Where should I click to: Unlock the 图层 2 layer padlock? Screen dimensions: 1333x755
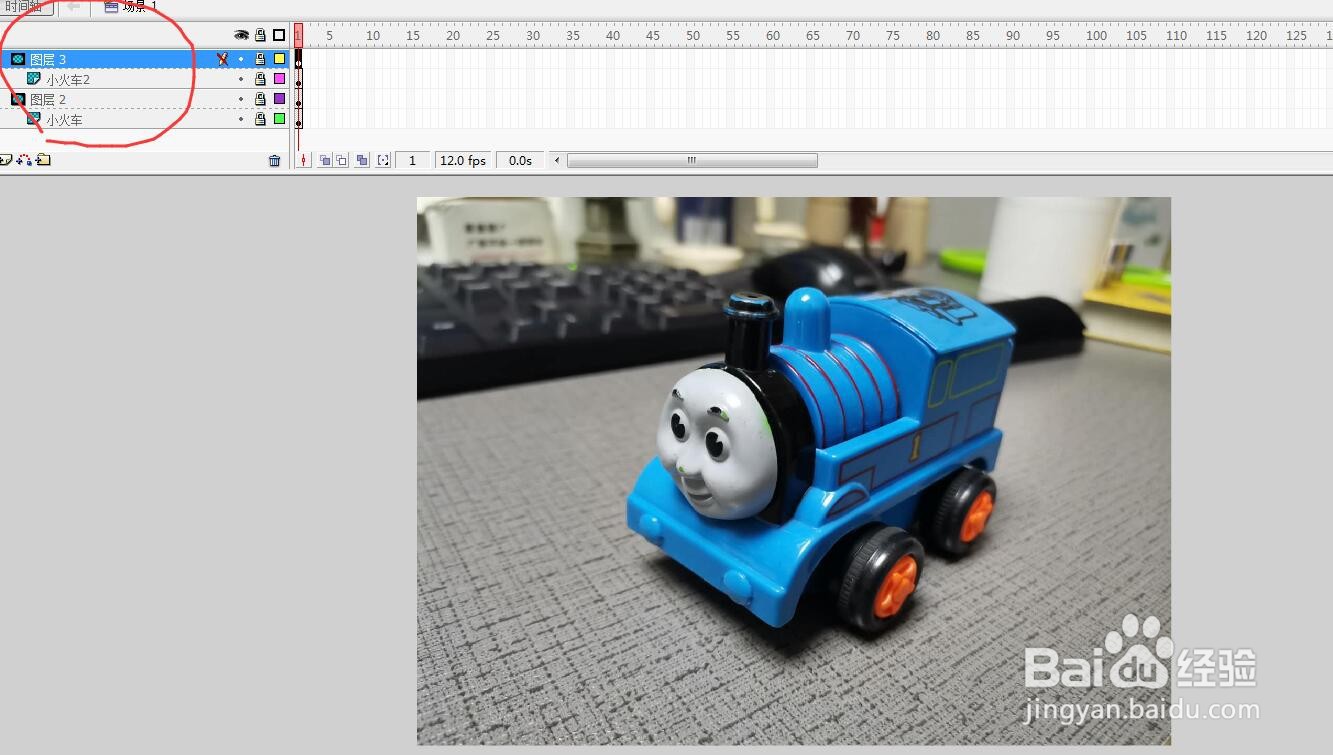[260, 99]
